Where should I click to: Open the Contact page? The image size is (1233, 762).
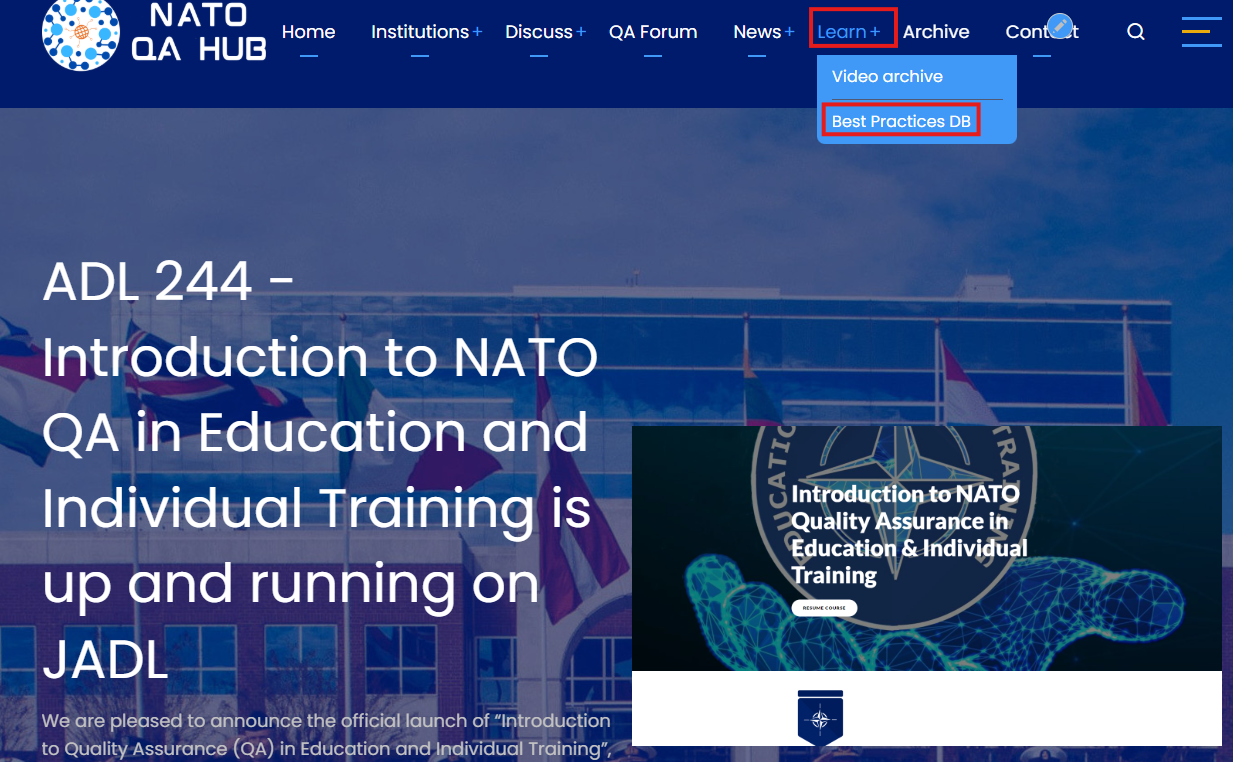(1041, 31)
